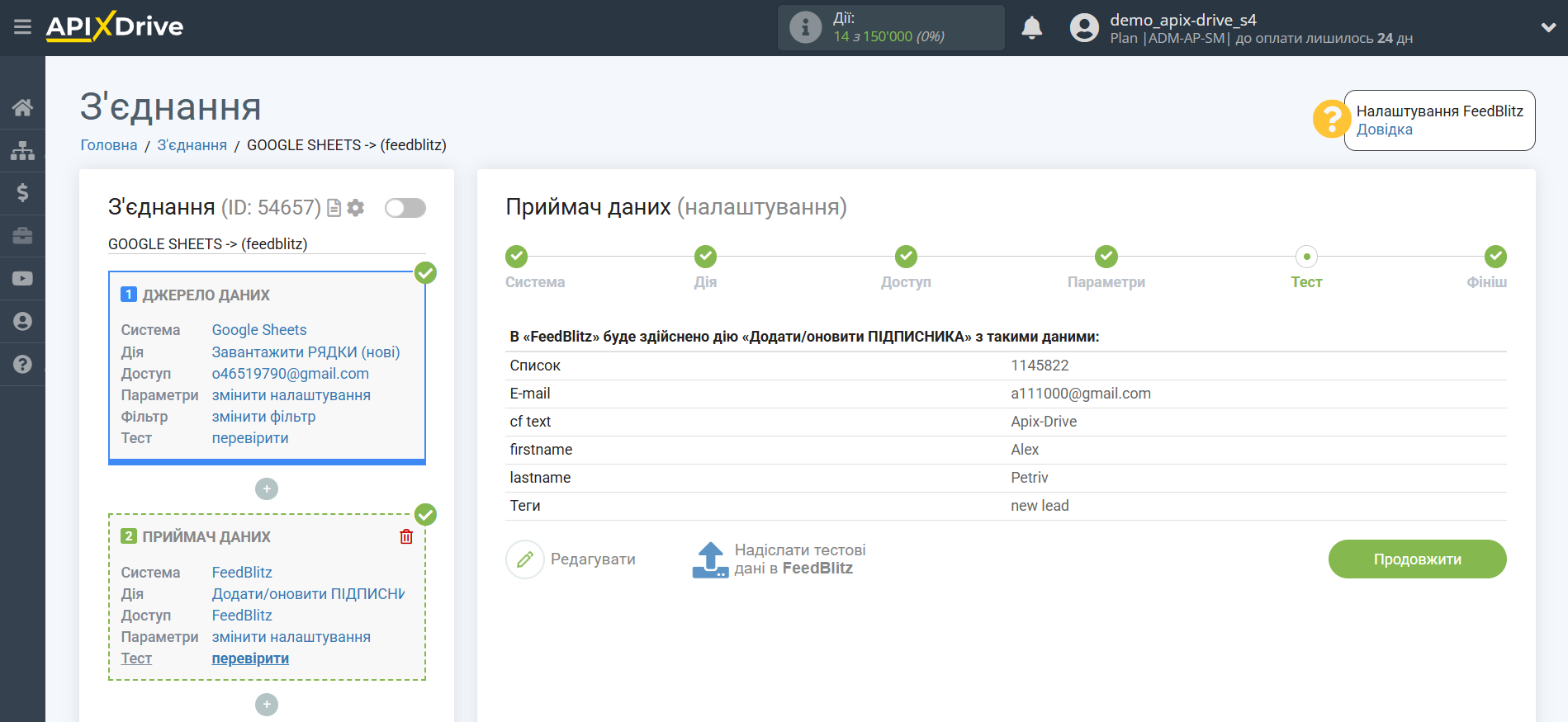Open the Довідка help link
Viewport: 1568px width, 722px height.
(x=1384, y=130)
